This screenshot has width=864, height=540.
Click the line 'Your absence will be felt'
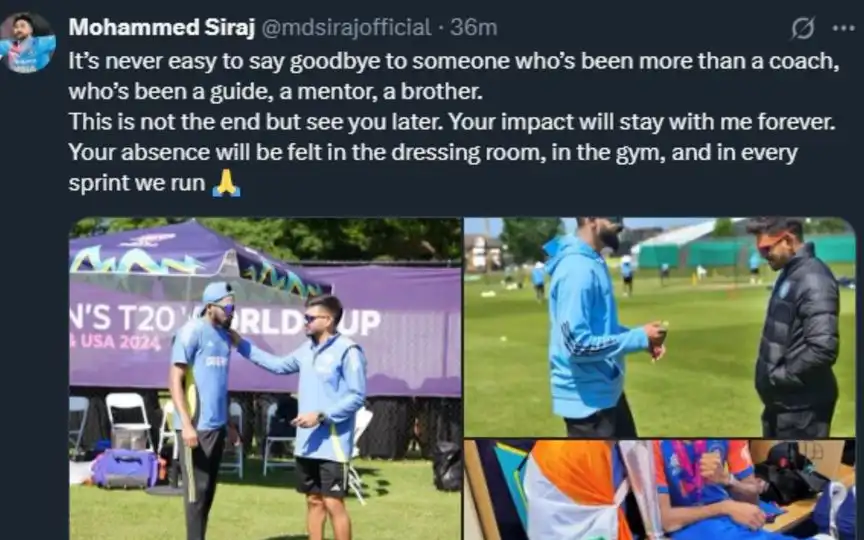433,153
